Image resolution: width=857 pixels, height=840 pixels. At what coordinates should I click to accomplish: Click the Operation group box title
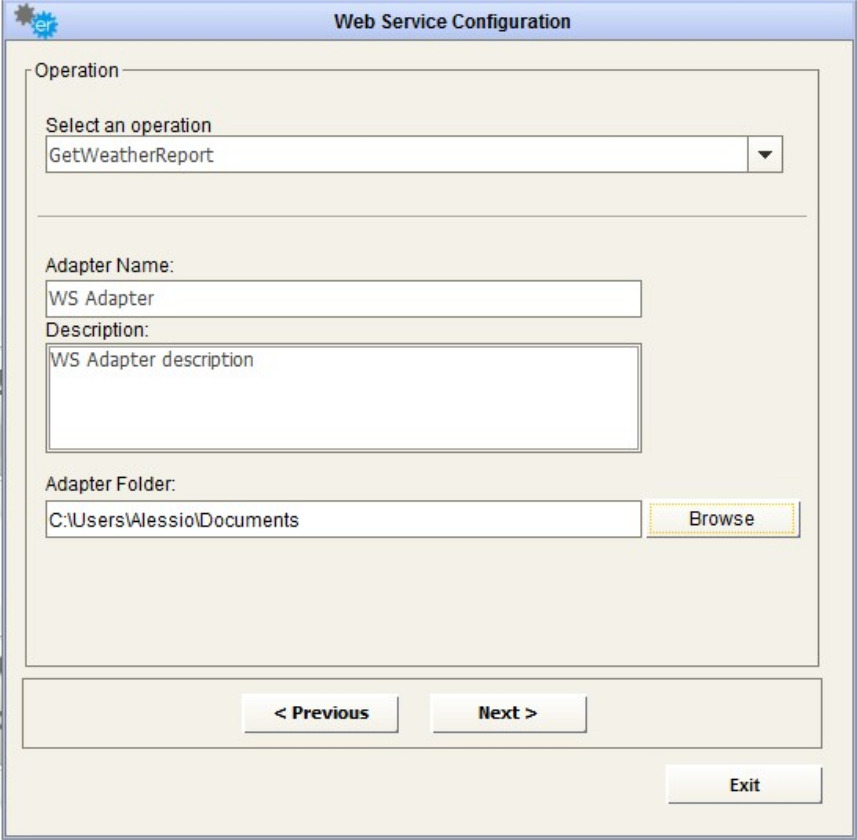click(76, 71)
